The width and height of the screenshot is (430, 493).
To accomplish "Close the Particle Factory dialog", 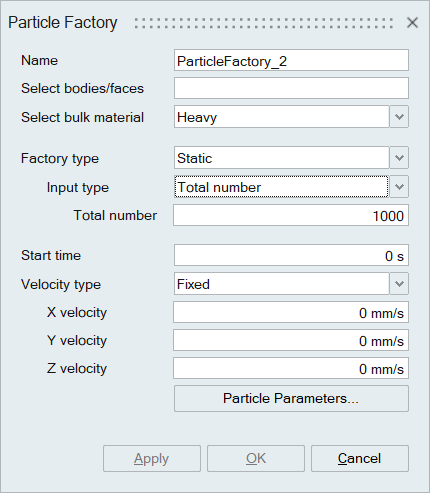I will tap(412, 23).
